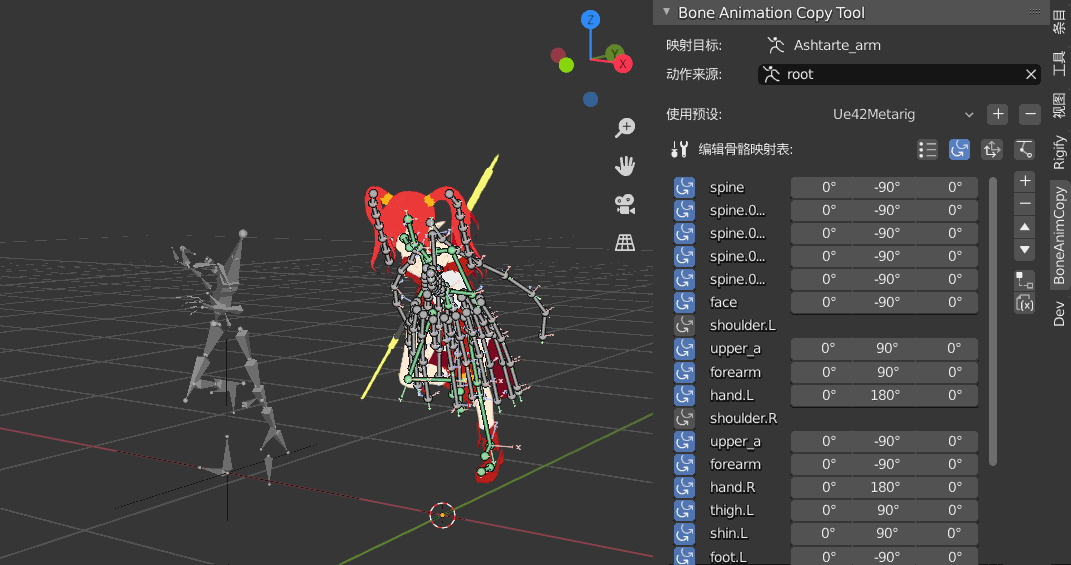Click the hand.R row 180° rotation field

tap(886, 488)
